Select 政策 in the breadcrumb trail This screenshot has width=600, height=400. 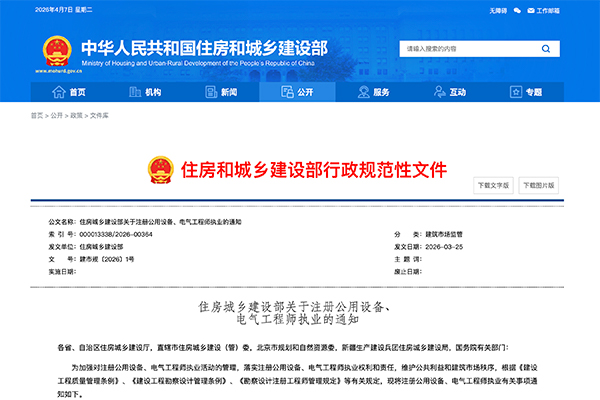pyautogui.click(x=76, y=116)
